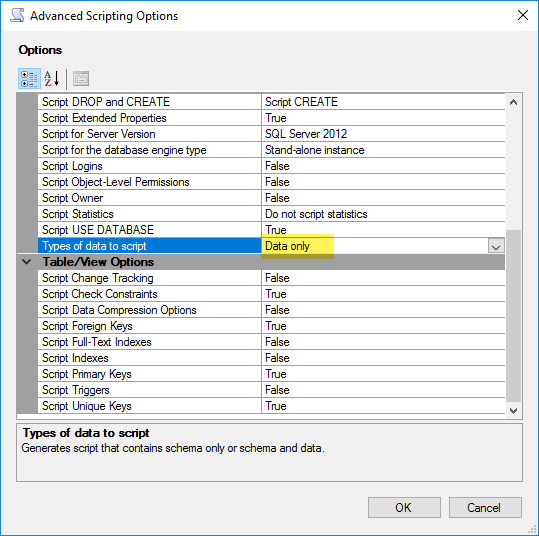Click the scrollbar up arrow
The width and height of the screenshot is (539, 536).
(513, 102)
